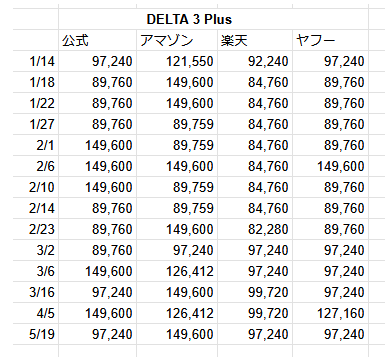Click the 5/19 date cell
This screenshot has height=361, width=388.
click(x=36, y=334)
